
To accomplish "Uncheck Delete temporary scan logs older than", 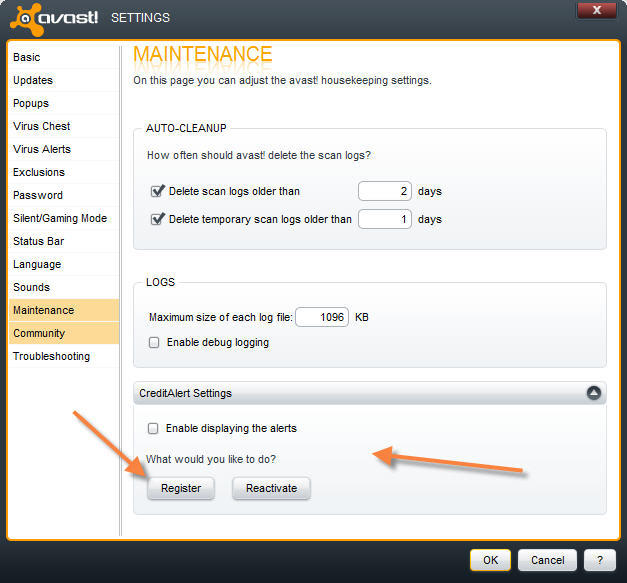I will (158, 219).
